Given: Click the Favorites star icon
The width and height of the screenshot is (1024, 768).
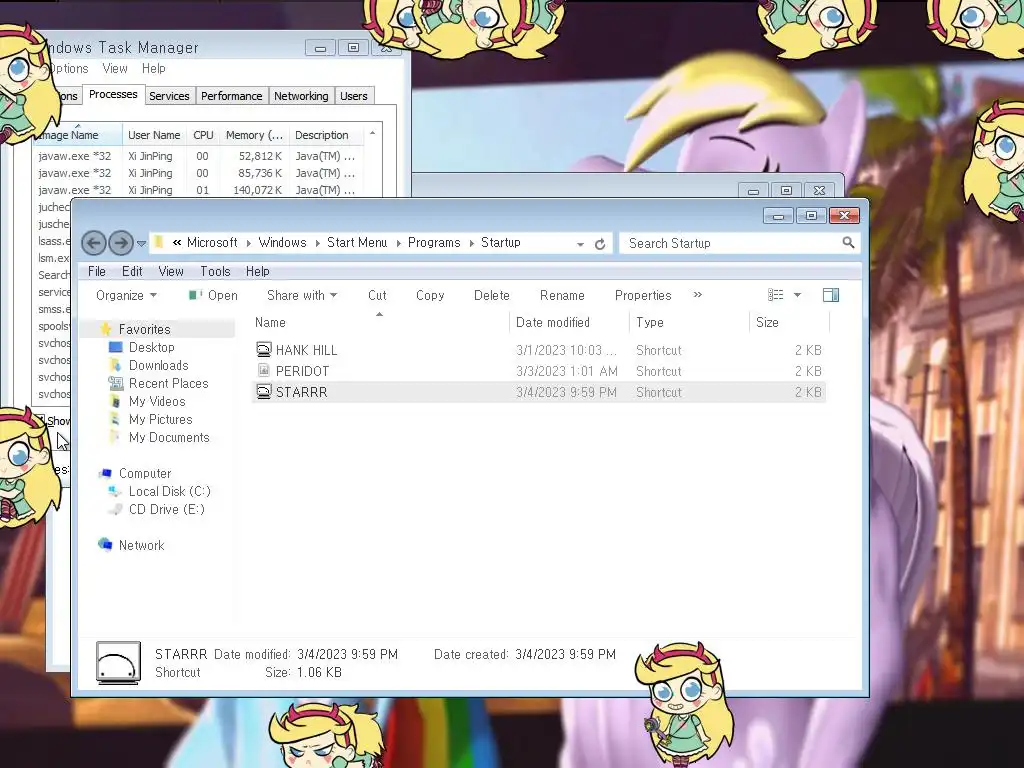Looking at the screenshot, I should coord(106,328).
